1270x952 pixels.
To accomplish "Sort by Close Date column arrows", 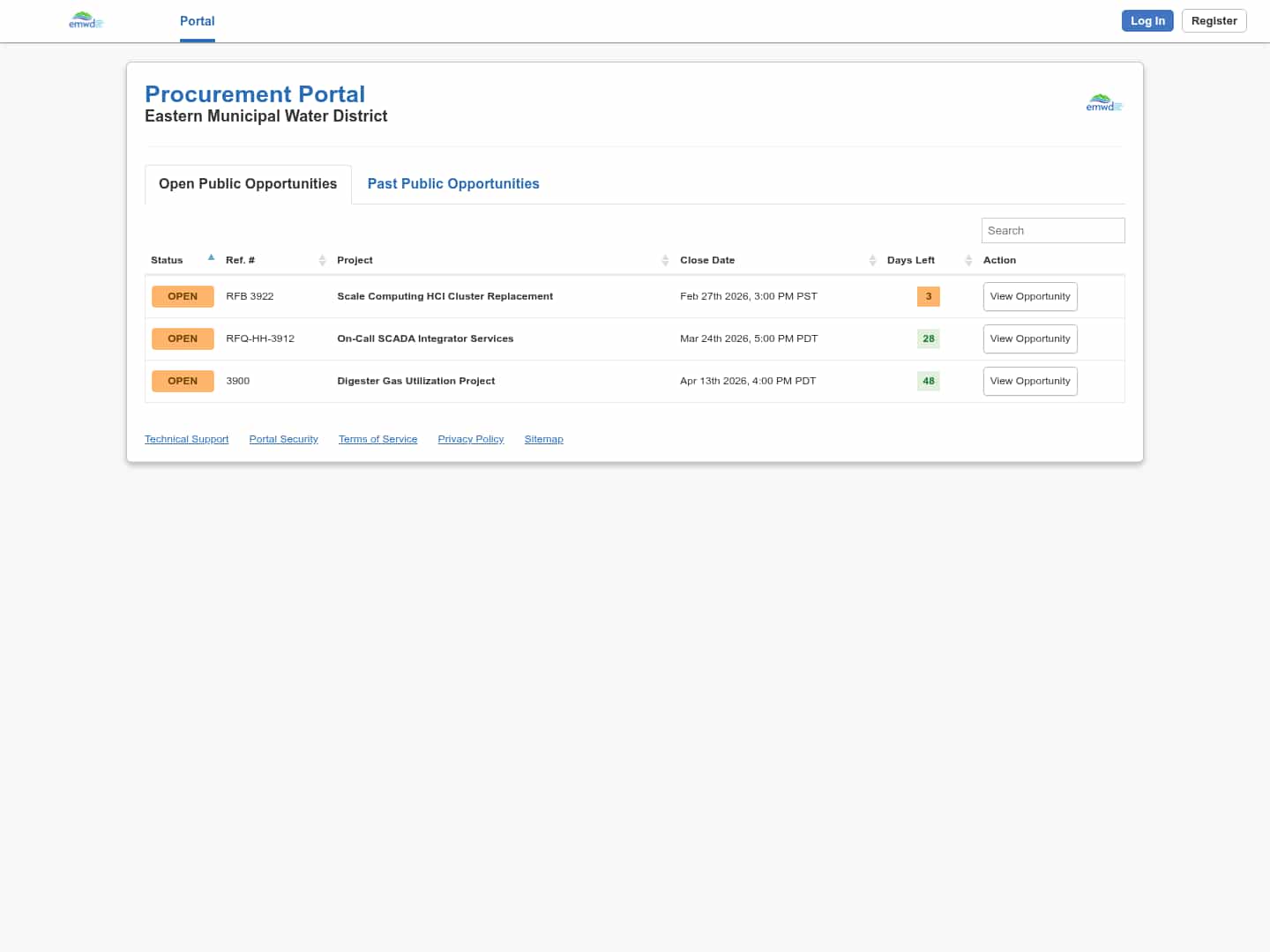I will pos(872,260).
